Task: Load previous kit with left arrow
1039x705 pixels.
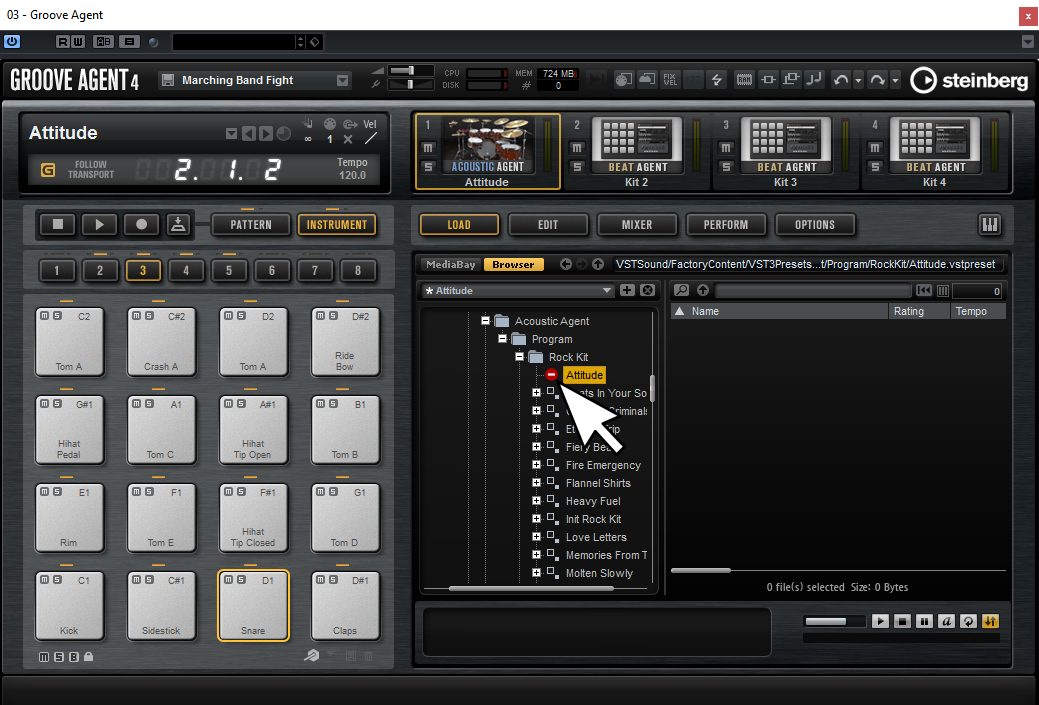Action: click(248, 134)
